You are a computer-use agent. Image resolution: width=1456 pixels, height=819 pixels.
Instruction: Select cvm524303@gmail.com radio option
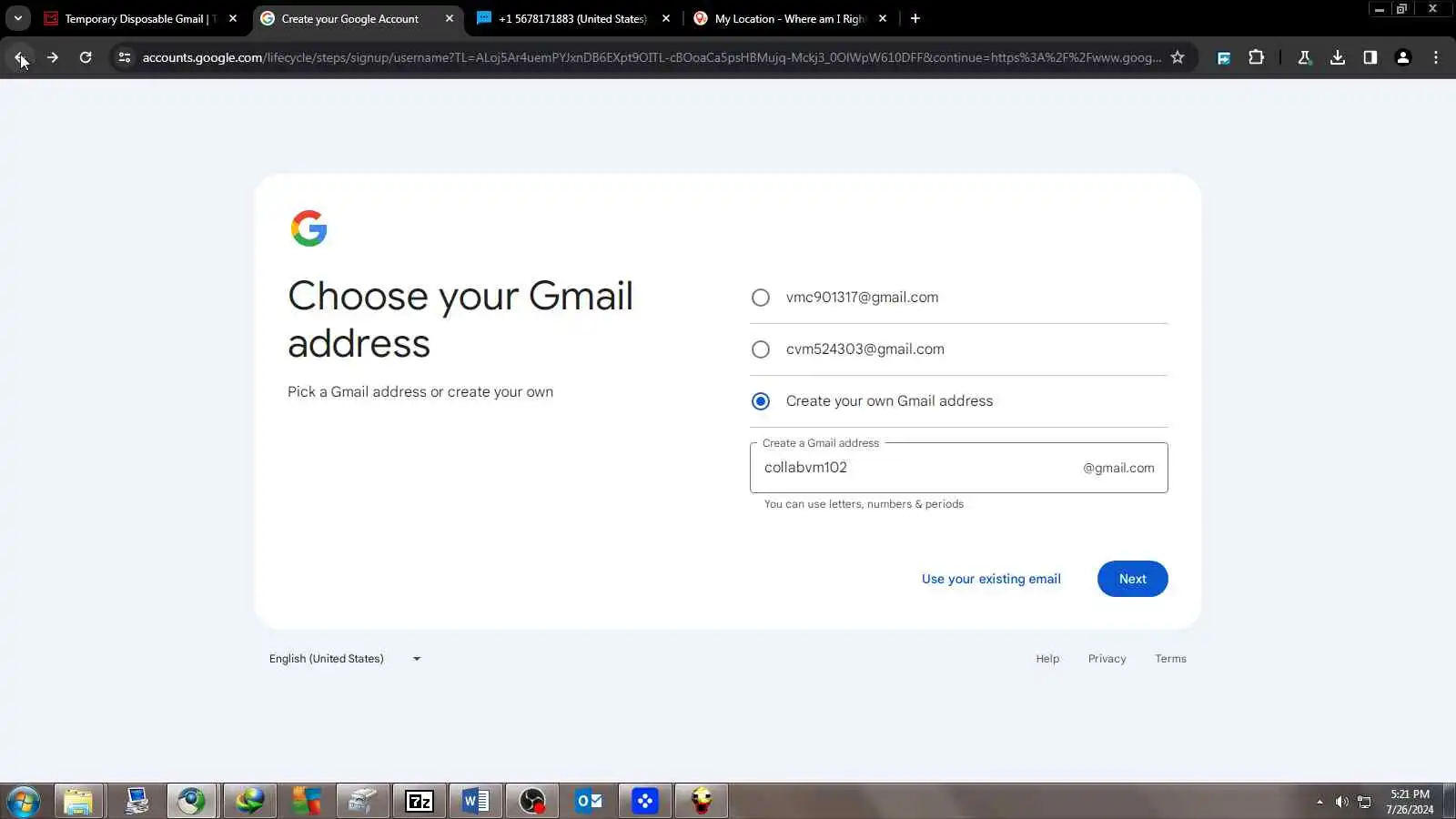pos(761,349)
